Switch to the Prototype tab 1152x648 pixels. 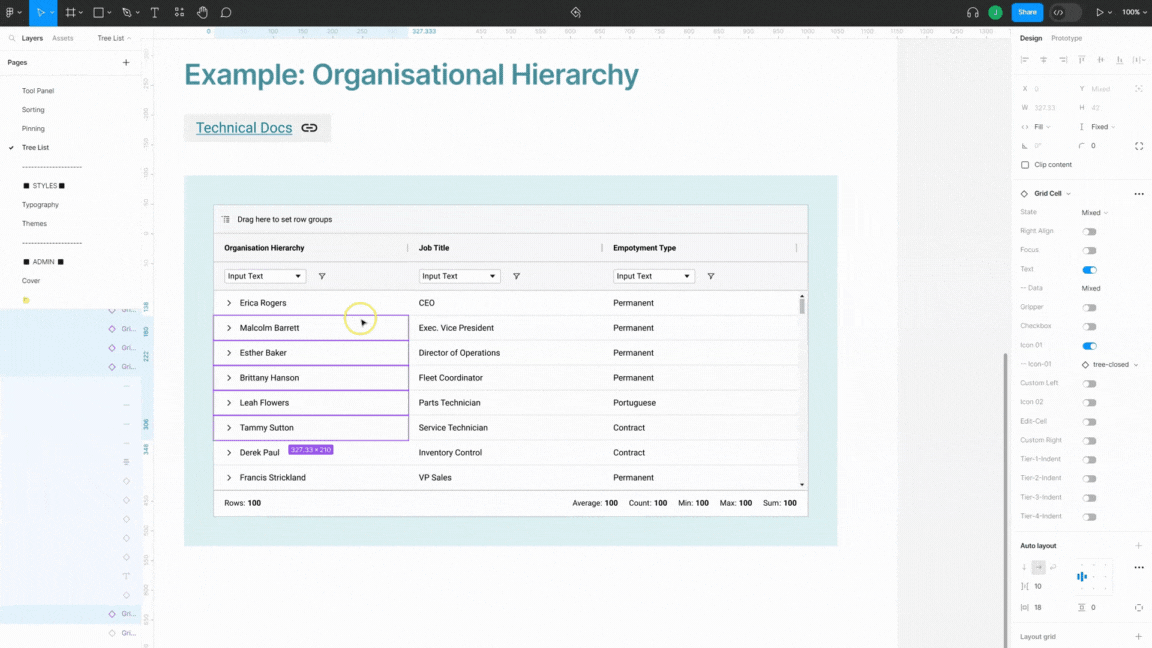point(1066,38)
